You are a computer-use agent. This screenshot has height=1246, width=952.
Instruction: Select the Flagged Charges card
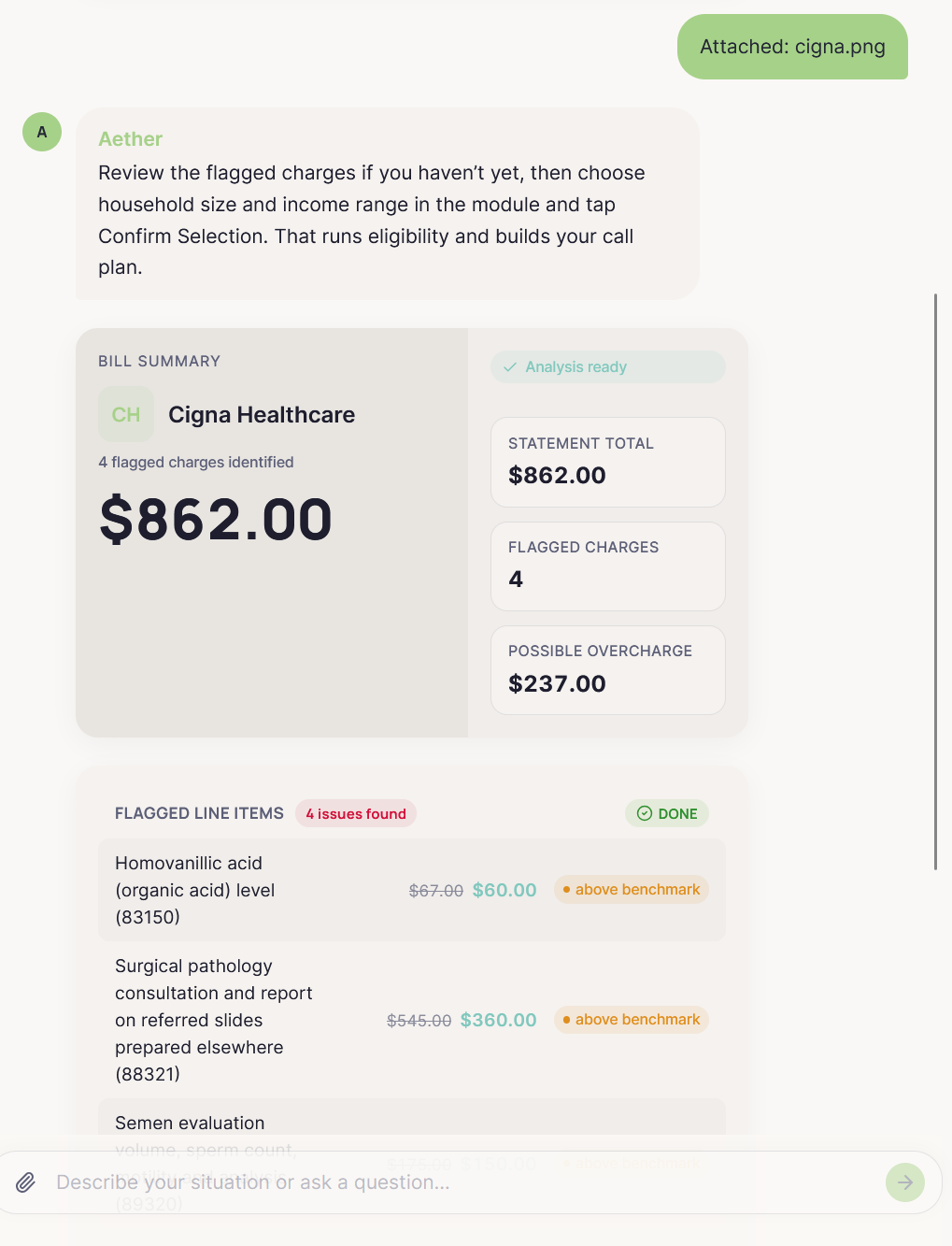pyautogui.click(x=608, y=566)
